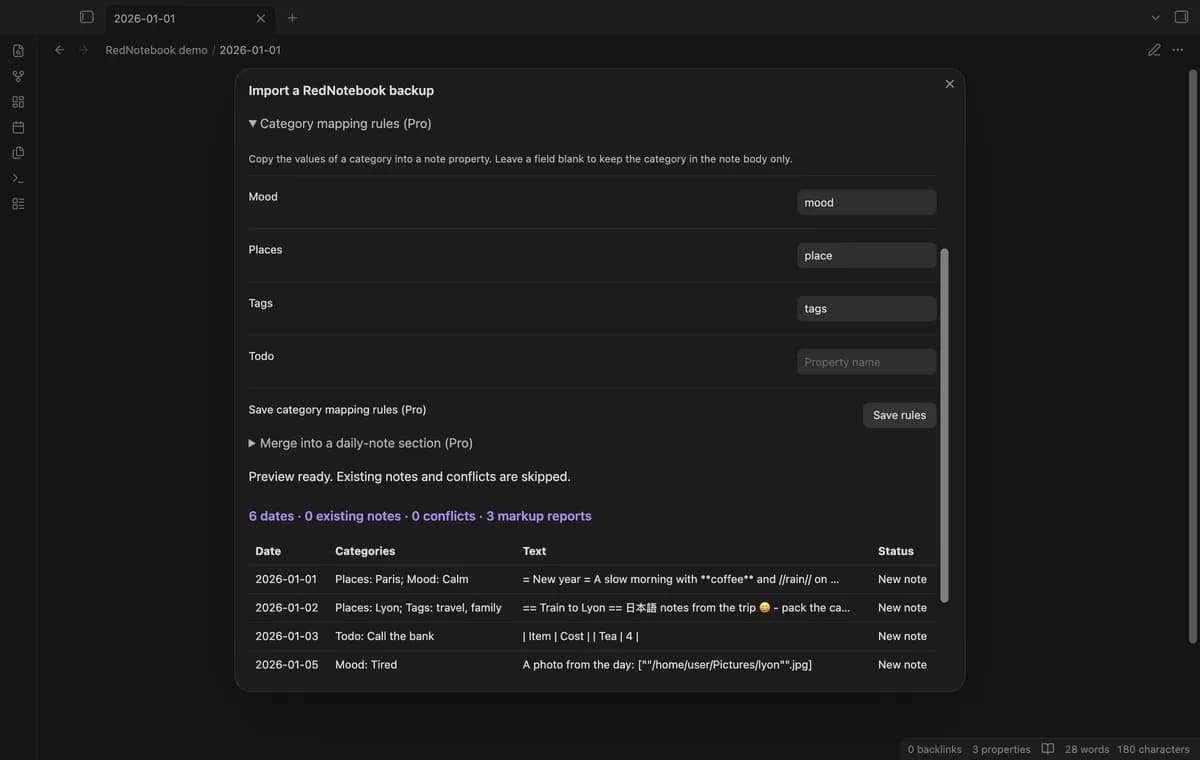
Task: Click 0 backlinks in the status bar
Action: [x=934, y=749]
